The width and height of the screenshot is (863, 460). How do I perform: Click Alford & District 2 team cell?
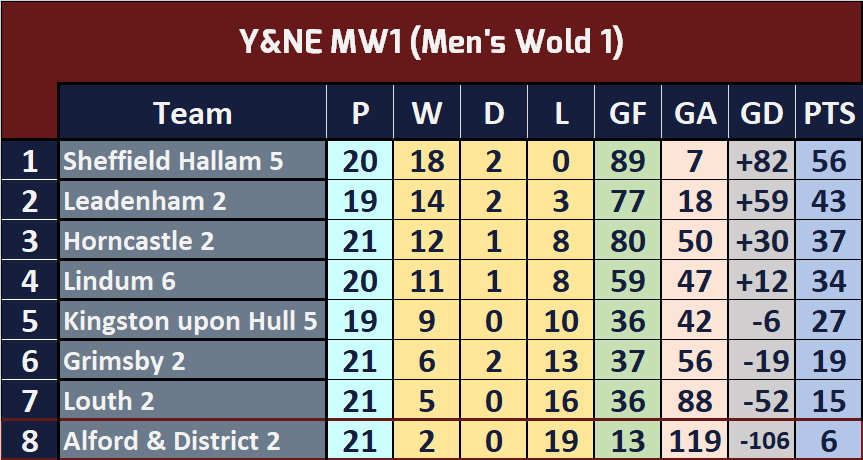pyautogui.click(x=192, y=440)
